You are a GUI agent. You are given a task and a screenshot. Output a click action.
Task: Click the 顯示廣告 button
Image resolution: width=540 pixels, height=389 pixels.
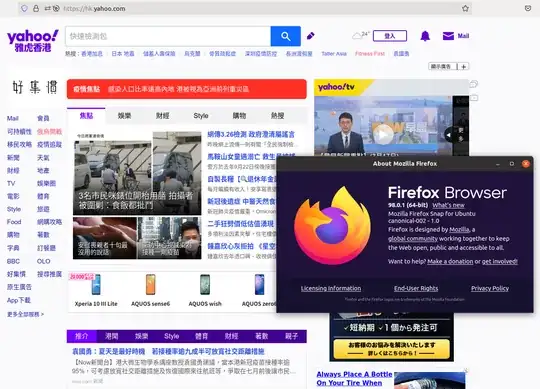point(442,66)
